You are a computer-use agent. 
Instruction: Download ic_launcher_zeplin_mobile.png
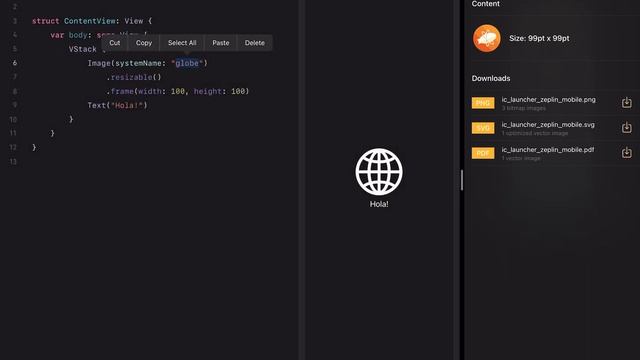pyautogui.click(x=627, y=103)
